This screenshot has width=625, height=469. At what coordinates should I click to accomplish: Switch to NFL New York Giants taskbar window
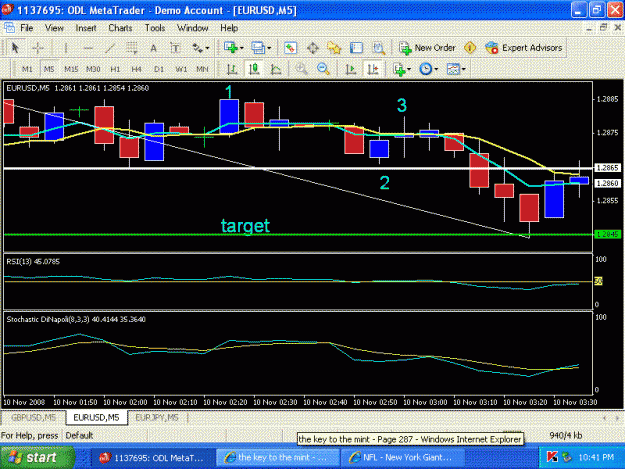pyautogui.click(x=403, y=457)
